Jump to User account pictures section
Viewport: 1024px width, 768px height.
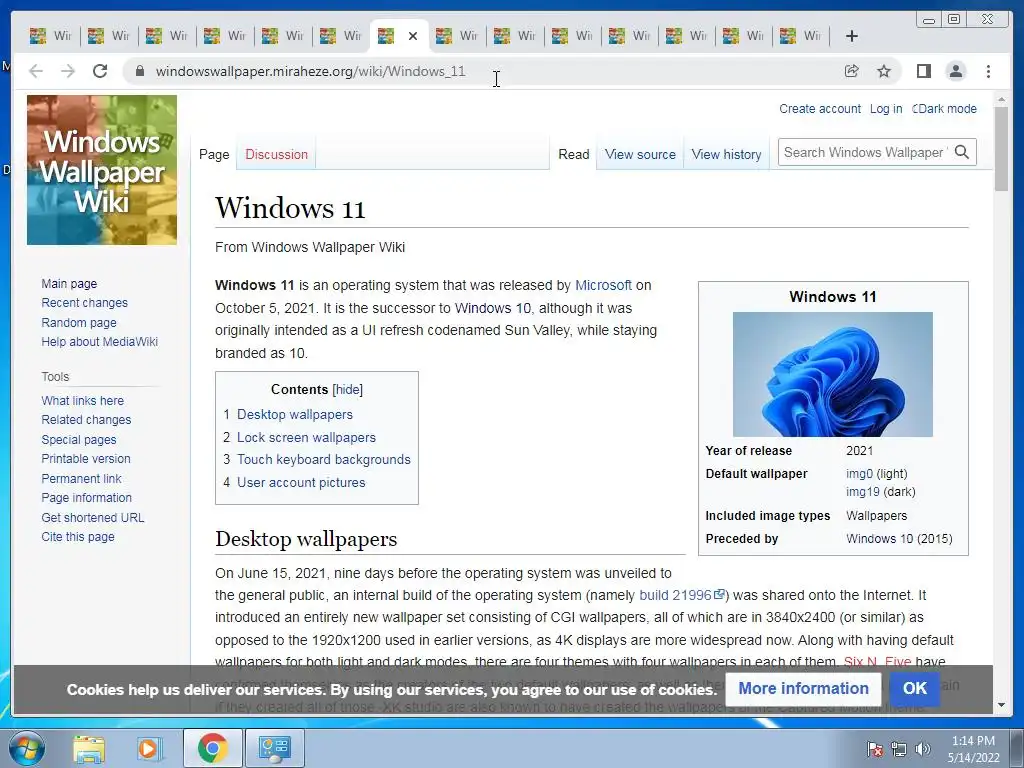pyautogui.click(x=301, y=483)
